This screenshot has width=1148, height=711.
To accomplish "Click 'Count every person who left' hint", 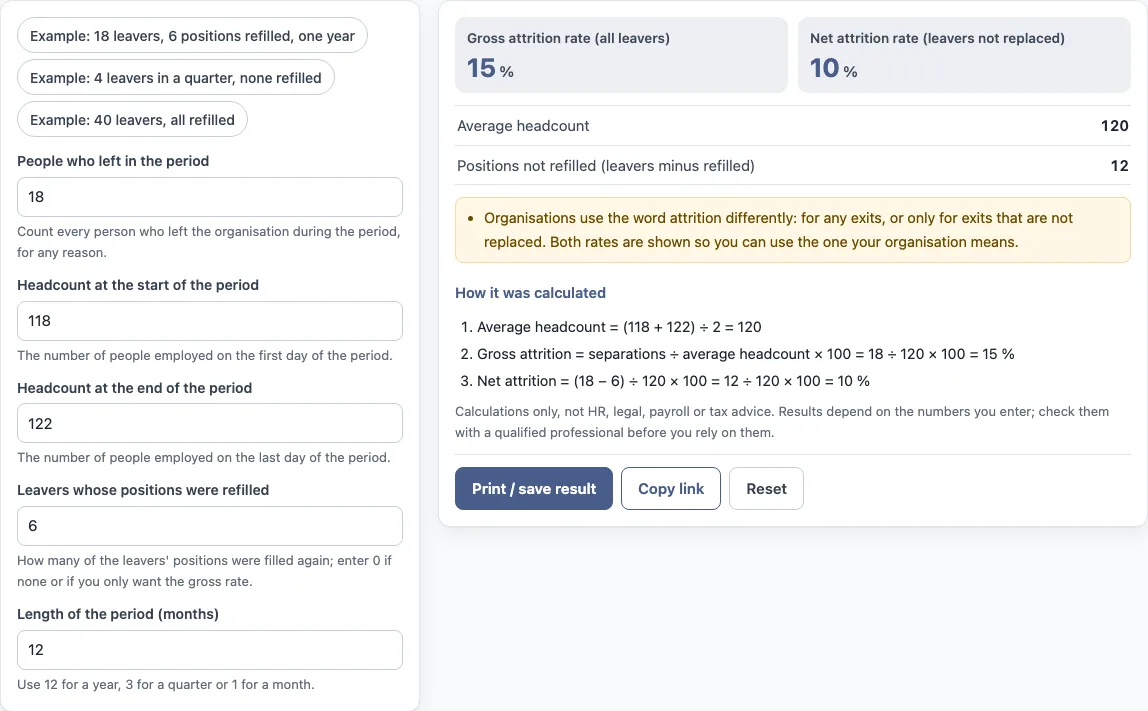I will pos(209,242).
